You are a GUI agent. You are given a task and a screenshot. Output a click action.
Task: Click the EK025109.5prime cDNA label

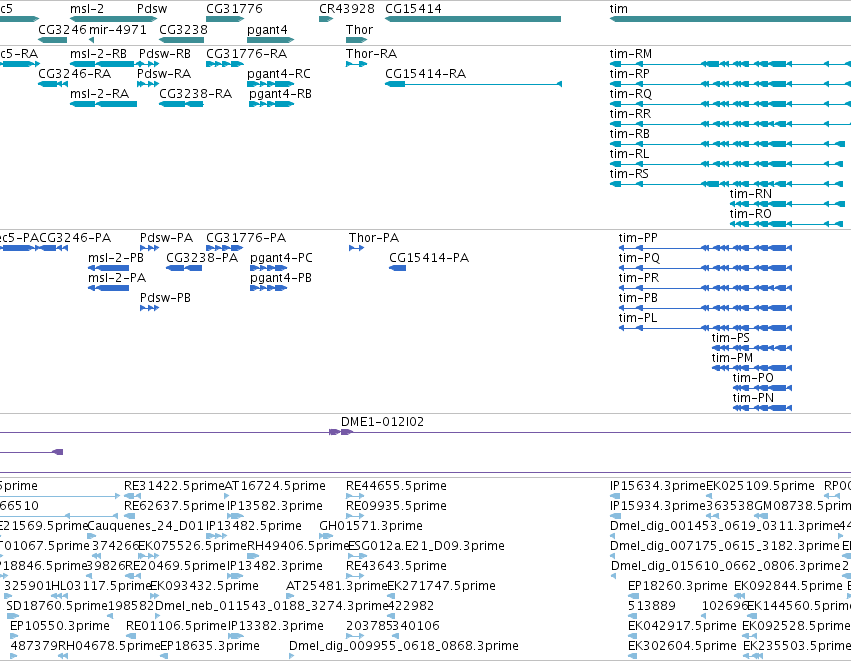pyautogui.click(x=760, y=486)
